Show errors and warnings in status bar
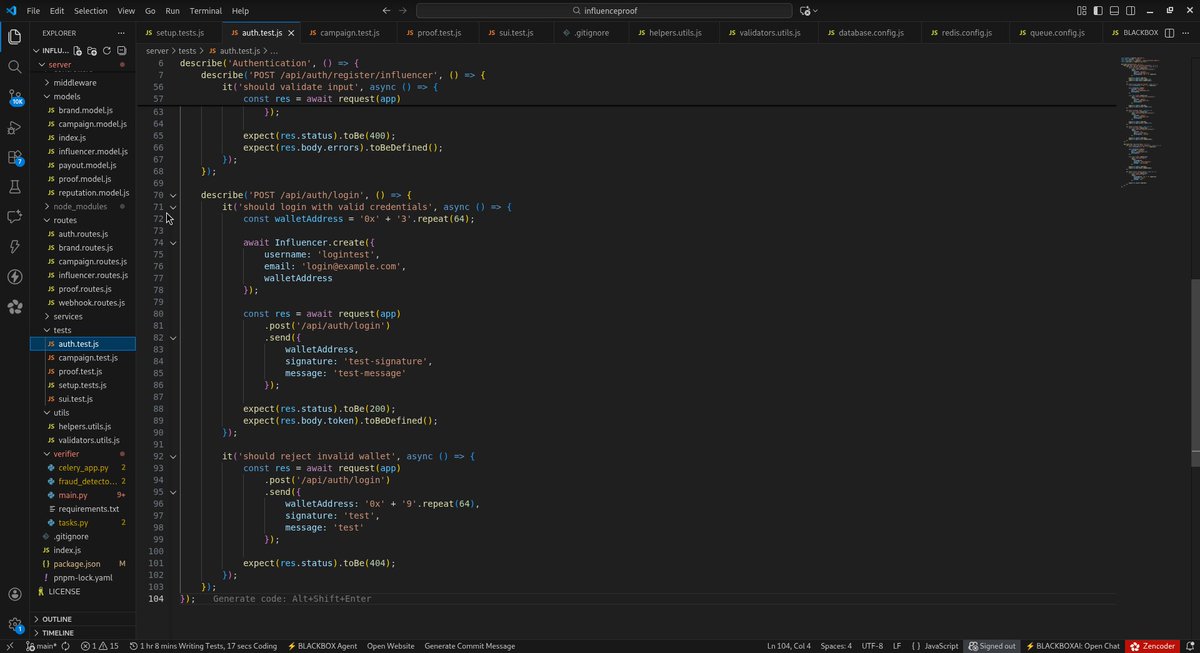The width and height of the screenshot is (1200, 653). (99, 646)
